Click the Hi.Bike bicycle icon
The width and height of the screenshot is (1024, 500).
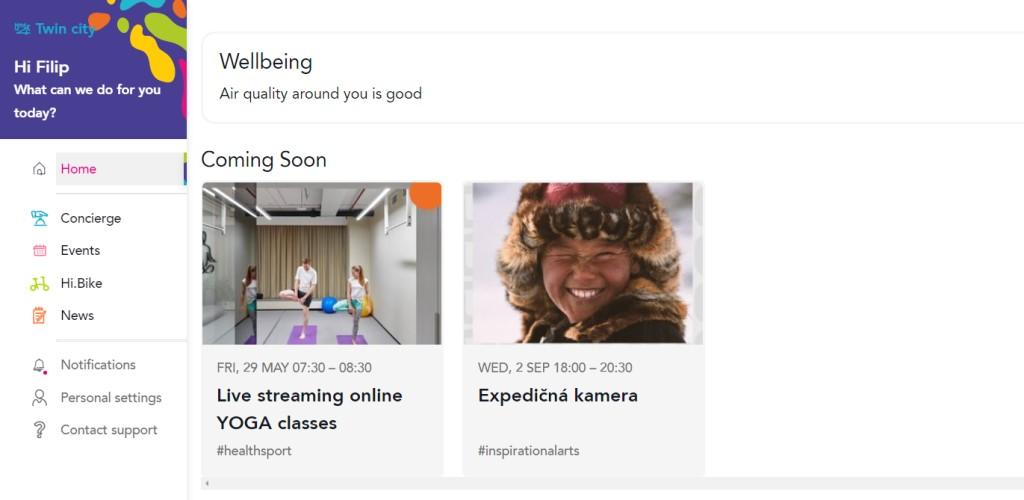pyautogui.click(x=39, y=283)
